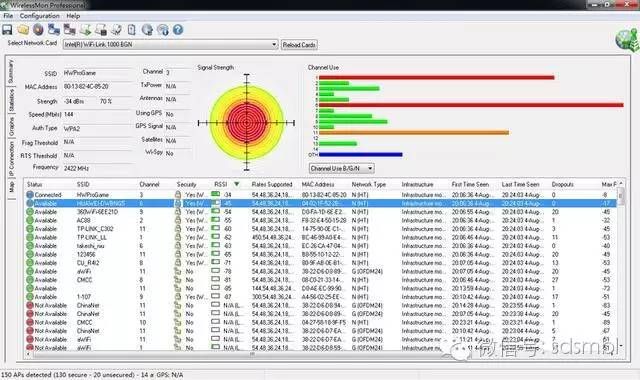Click the green status icon in the 1-107 row
The image size is (640, 380).
pos(30,297)
